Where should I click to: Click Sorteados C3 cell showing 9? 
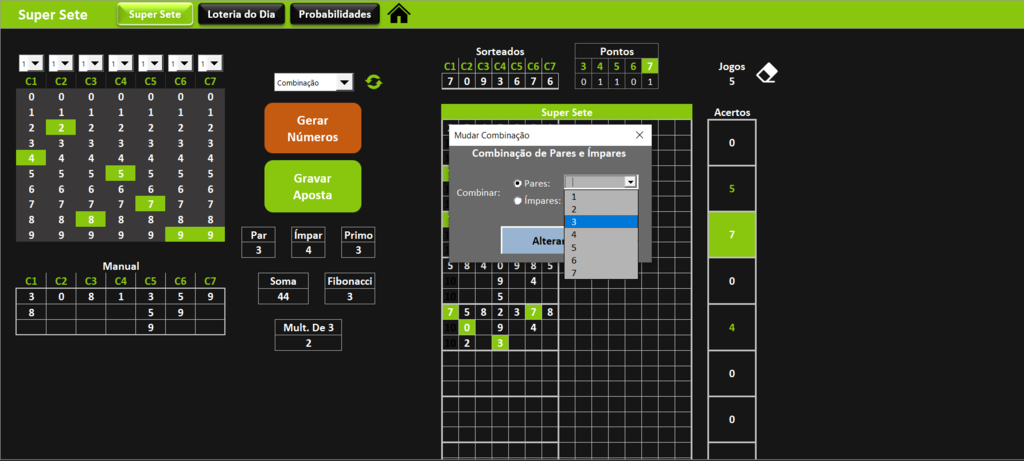tap(483, 82)
